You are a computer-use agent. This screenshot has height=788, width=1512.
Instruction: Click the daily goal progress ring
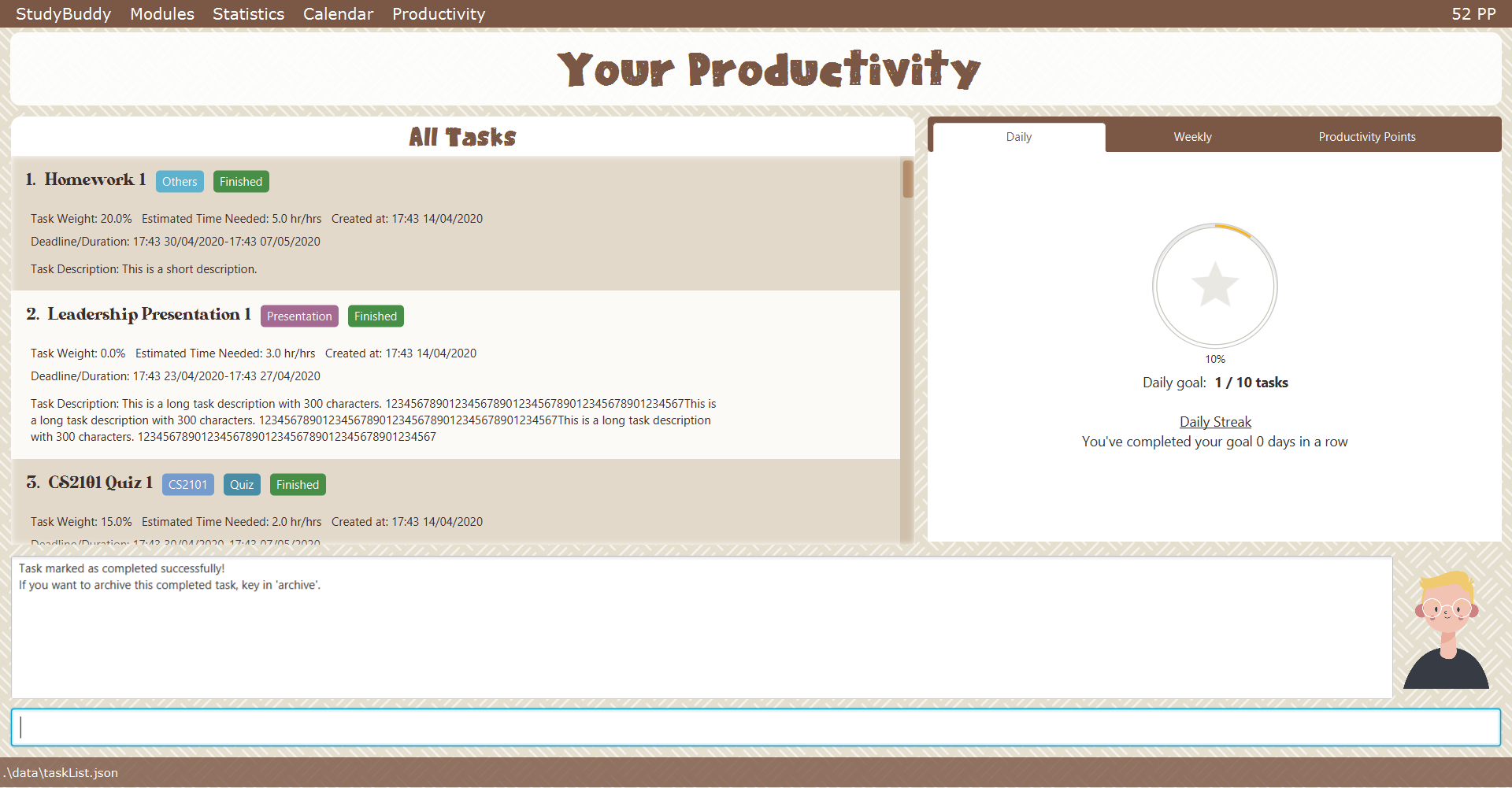1215,286
